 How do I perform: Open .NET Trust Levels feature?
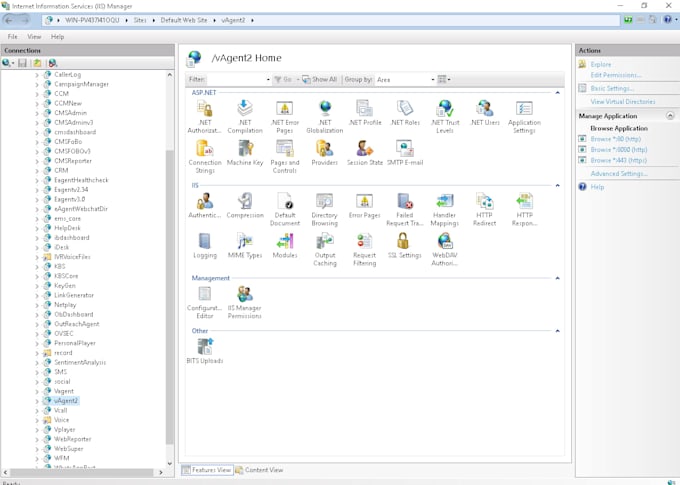(x=445, y=116)
